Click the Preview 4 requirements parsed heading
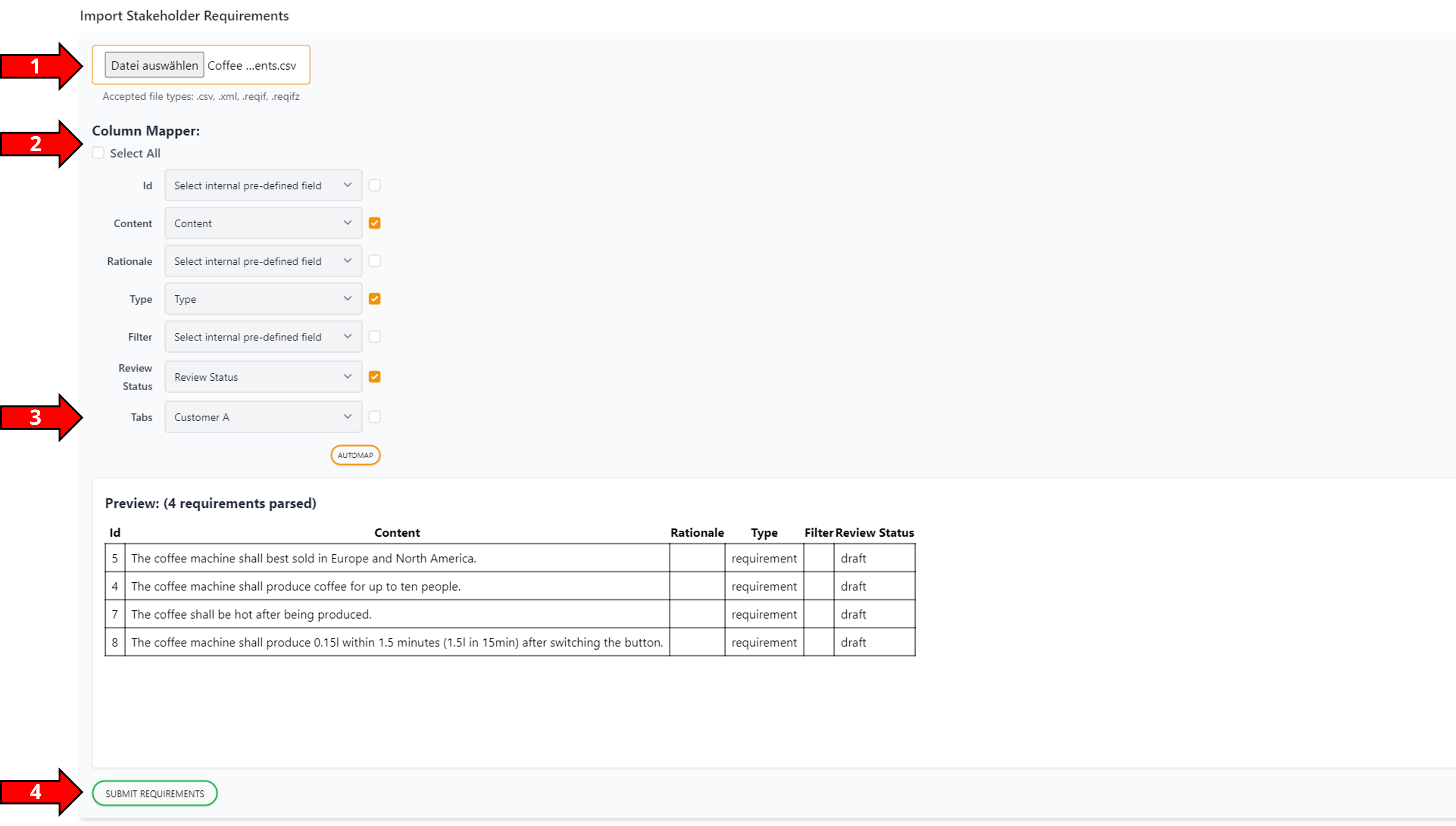Screen dimensions: 1456x826 [211, 503]
